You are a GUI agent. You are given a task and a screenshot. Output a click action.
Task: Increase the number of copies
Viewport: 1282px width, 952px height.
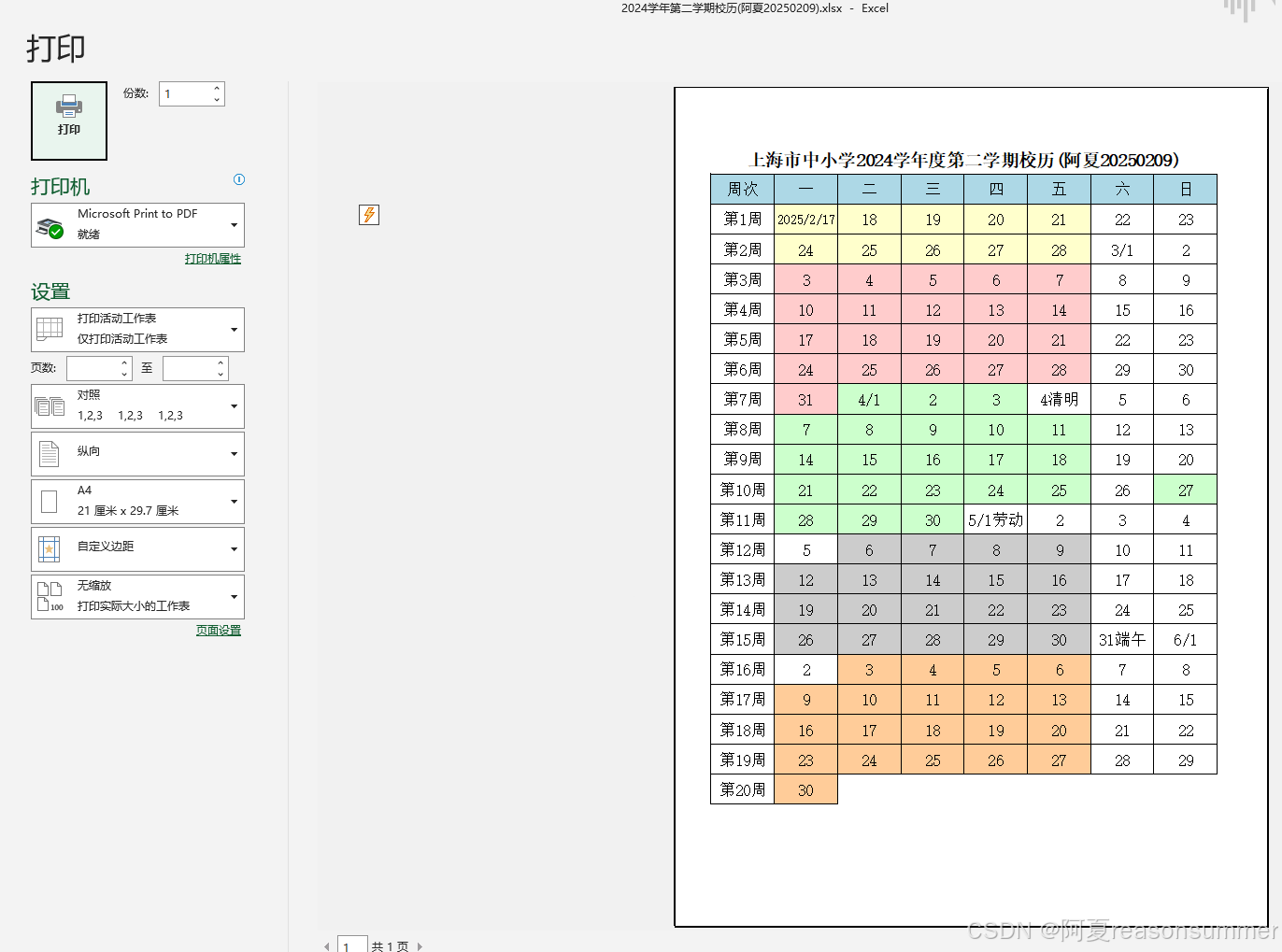coord(218,89)
